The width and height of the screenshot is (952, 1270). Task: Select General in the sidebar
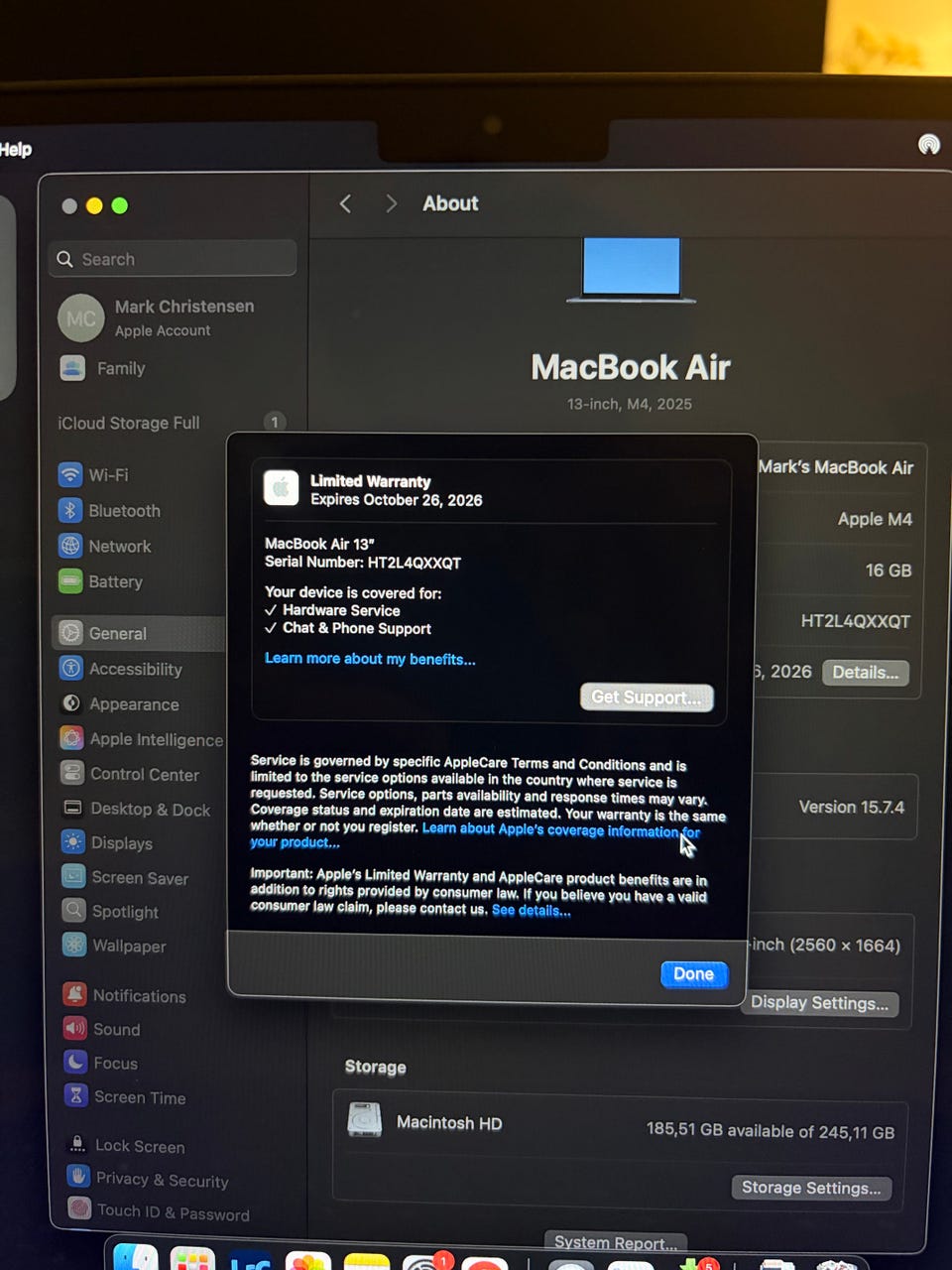point(139,633)
